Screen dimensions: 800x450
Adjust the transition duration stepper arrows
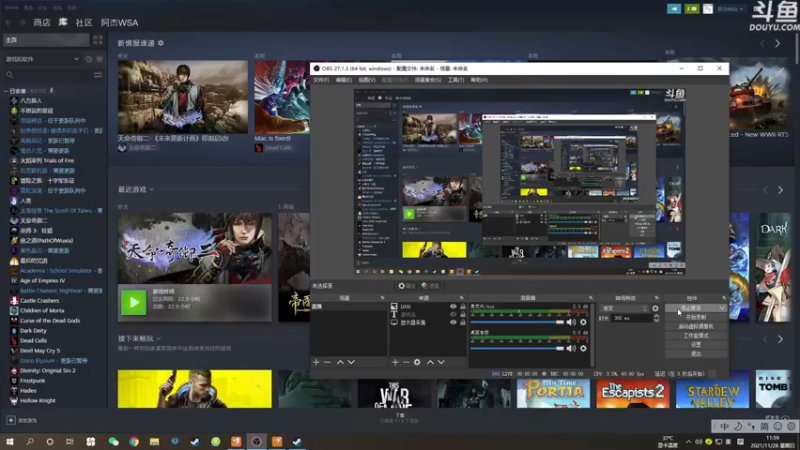pyautogui.click(x=656, y=318)
